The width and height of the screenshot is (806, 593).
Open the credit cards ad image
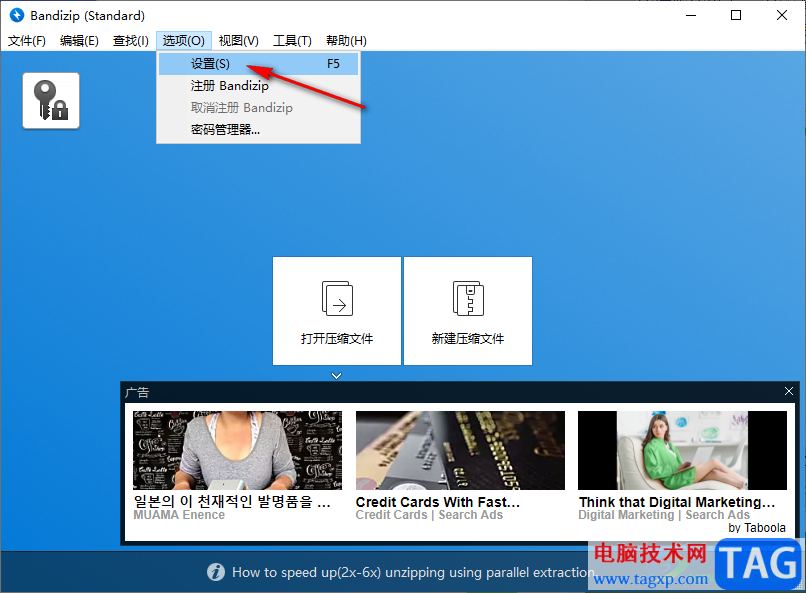coord(460,450)
